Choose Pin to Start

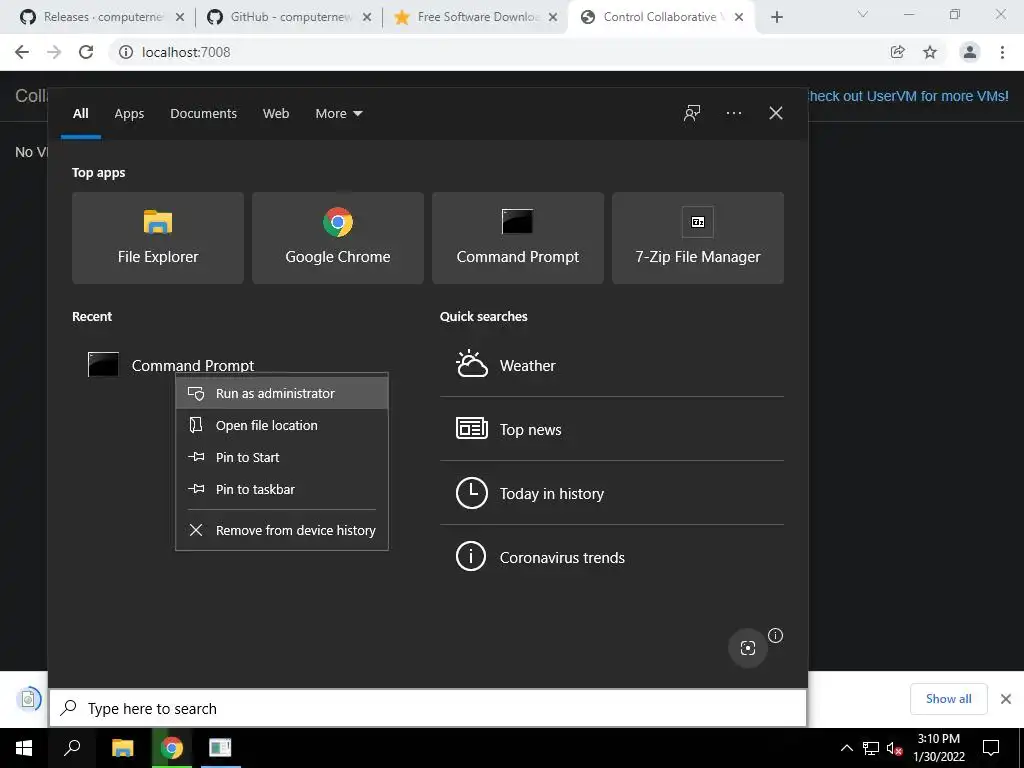(282, 457)
